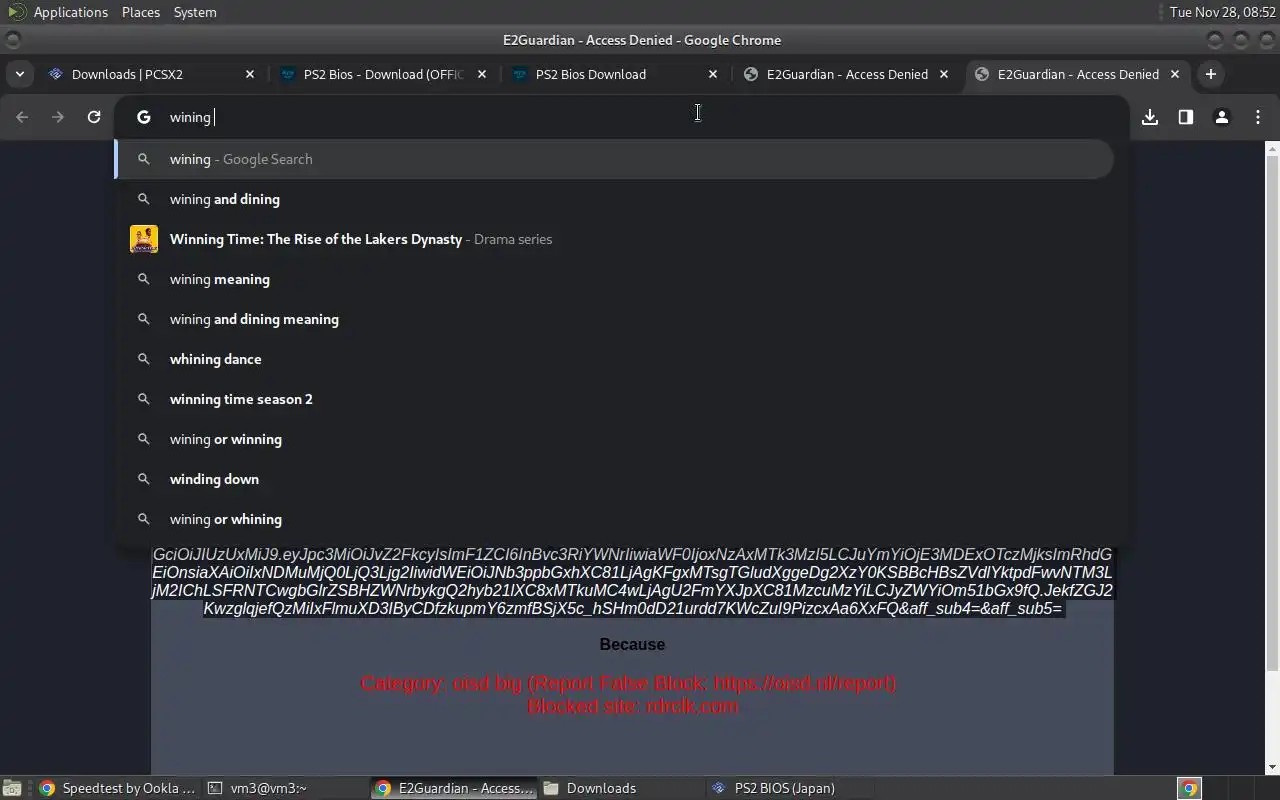Image resolution: width=1280 pixels, height=800 pixels.
Task: Select 'winning time season 2' suggestion
Action: pos(614,399)
